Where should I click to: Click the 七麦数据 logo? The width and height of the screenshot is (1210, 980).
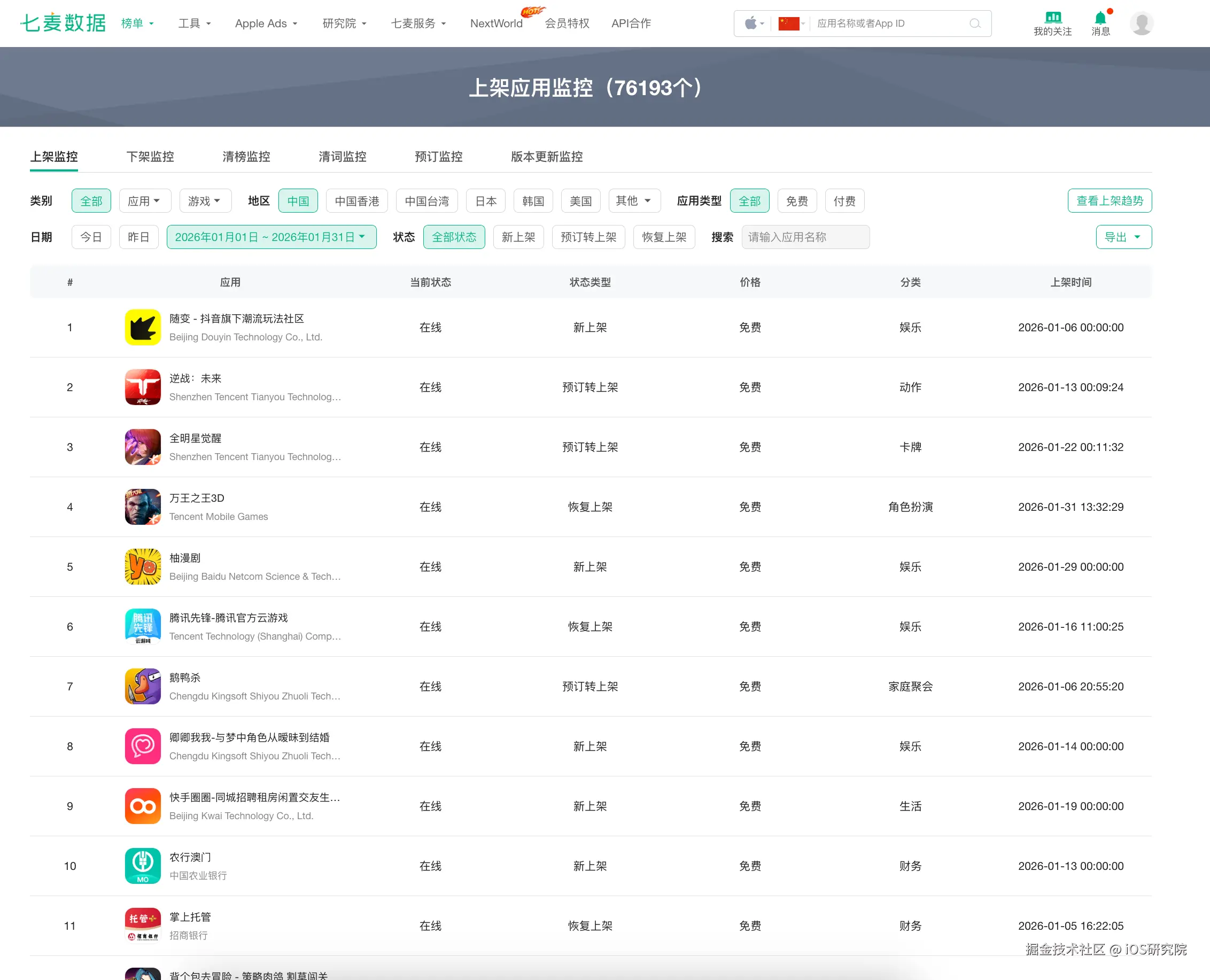click(63, 23)
